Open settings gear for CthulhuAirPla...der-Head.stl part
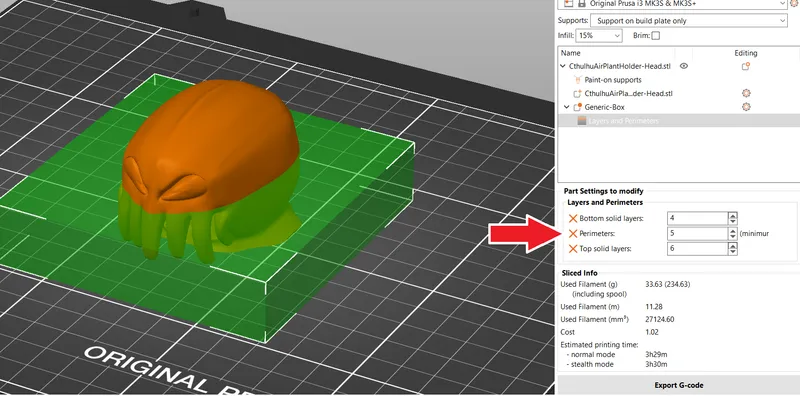 click(746, 93)
